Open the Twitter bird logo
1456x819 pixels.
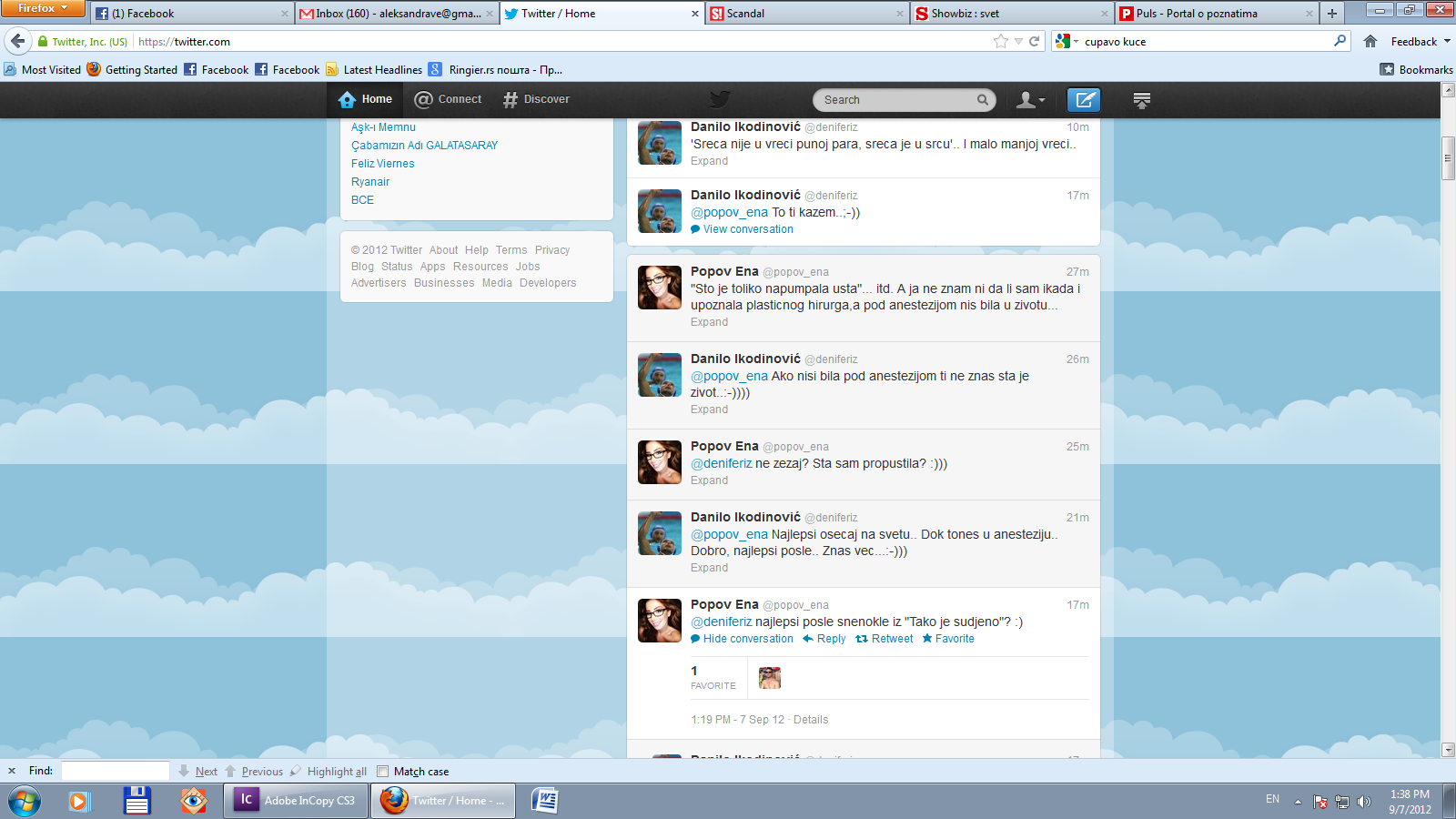pos(720,99)
